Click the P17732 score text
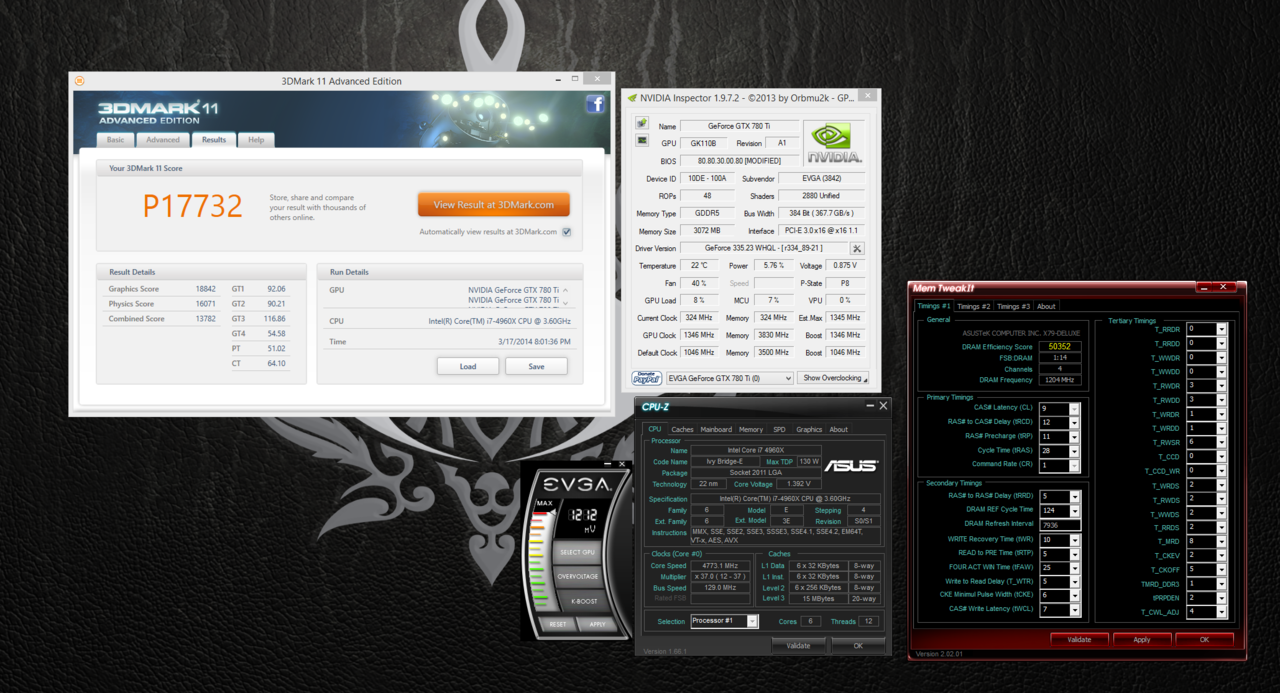The width and height of the screenshot is (1280, 693). click(193, 206)
